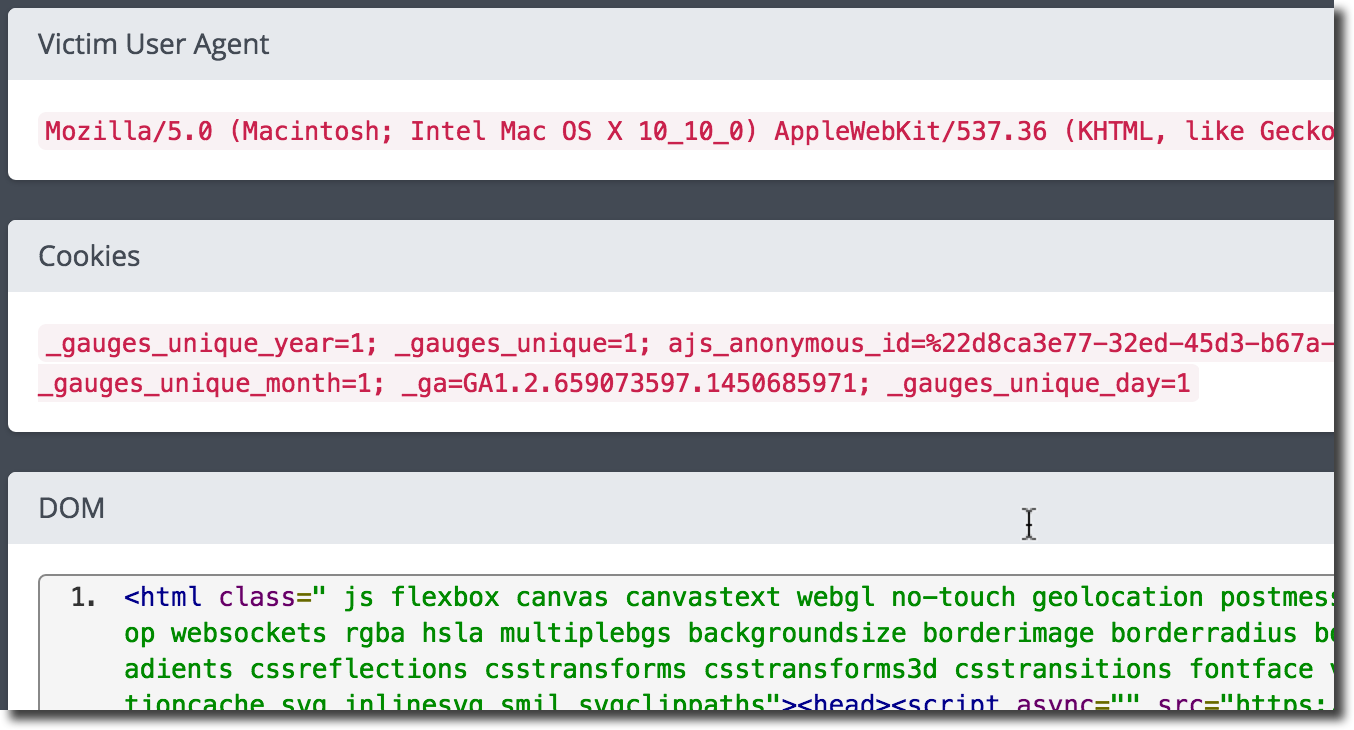Click the word geolocation in DOM code
The height and width of the screenshot is (730, 1354).
point(1117,598)
